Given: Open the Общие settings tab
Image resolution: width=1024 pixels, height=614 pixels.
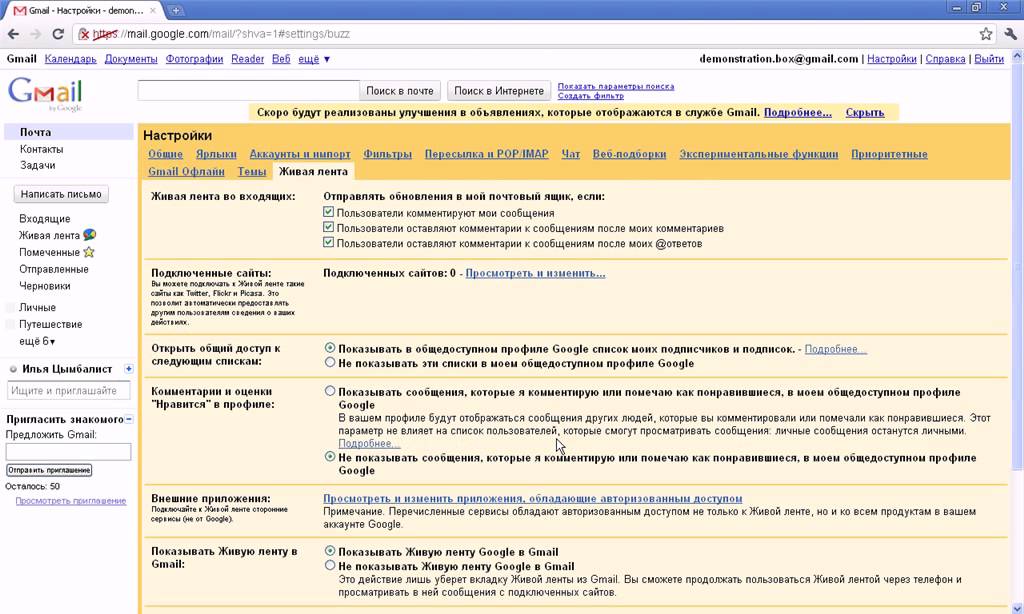Looking at the screenshot, I should 165,154.
